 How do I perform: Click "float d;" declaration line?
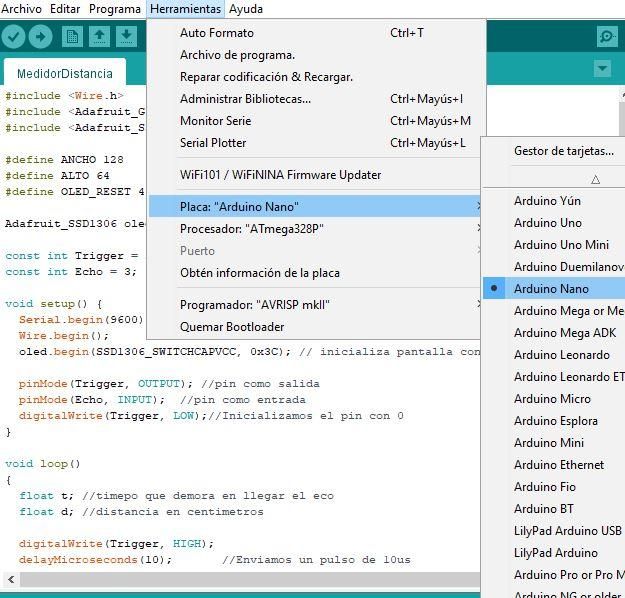click(x=46, y=512)
